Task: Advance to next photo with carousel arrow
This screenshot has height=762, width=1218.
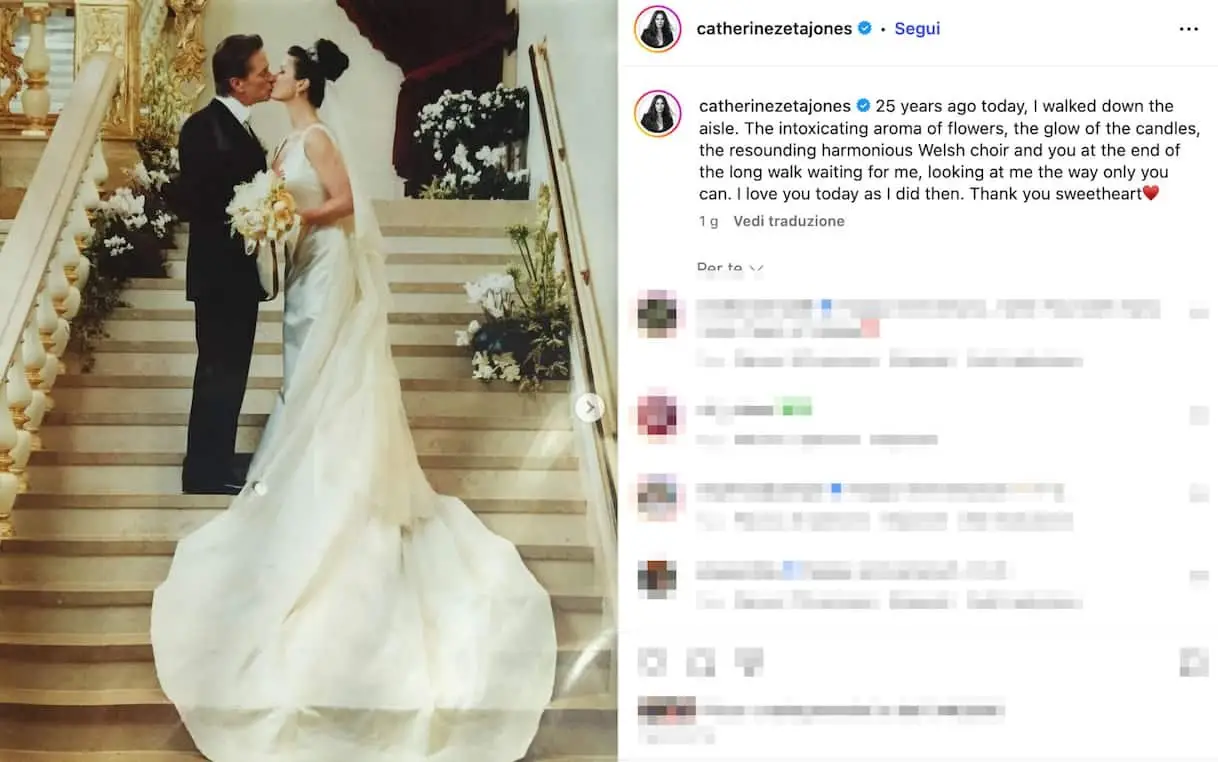Action: (590, 407)
